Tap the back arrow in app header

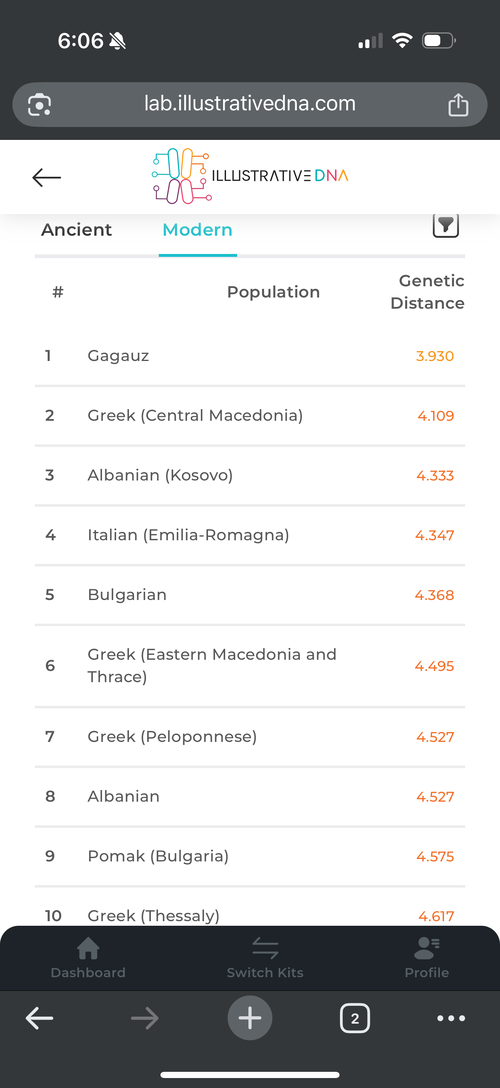pos(46,178)
